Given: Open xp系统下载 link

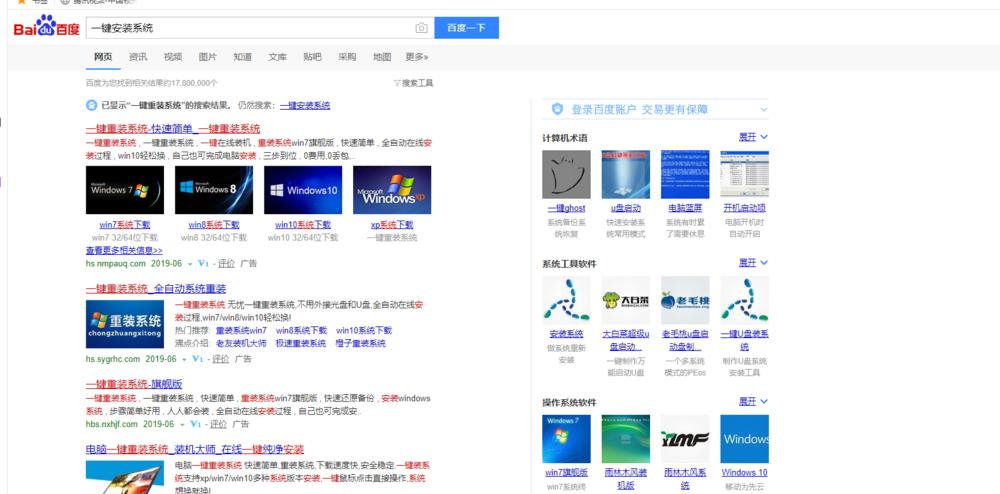Looking at the screenshot, I should (392, 225).
